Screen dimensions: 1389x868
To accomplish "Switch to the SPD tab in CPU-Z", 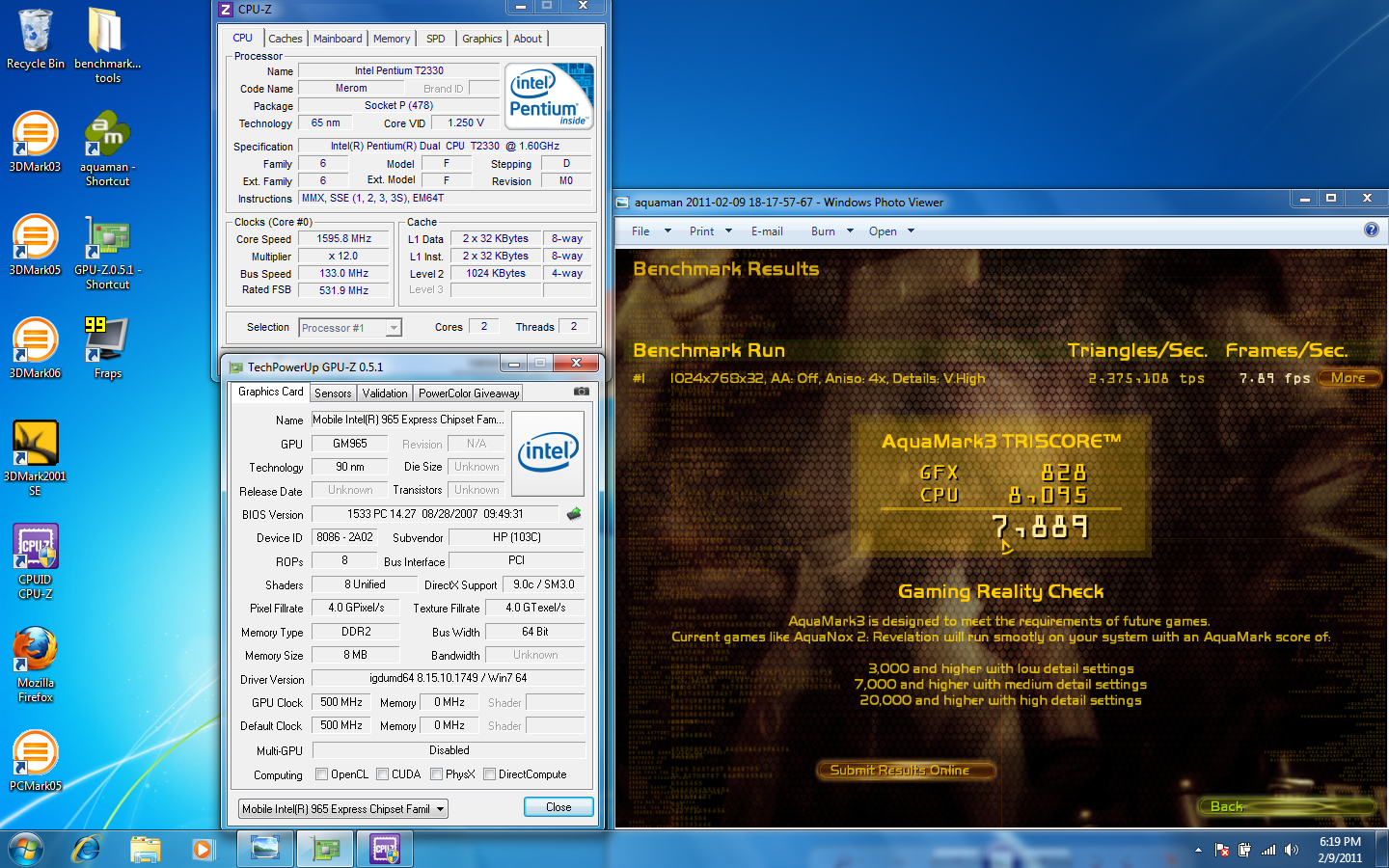I will click(x=436, y=39).
